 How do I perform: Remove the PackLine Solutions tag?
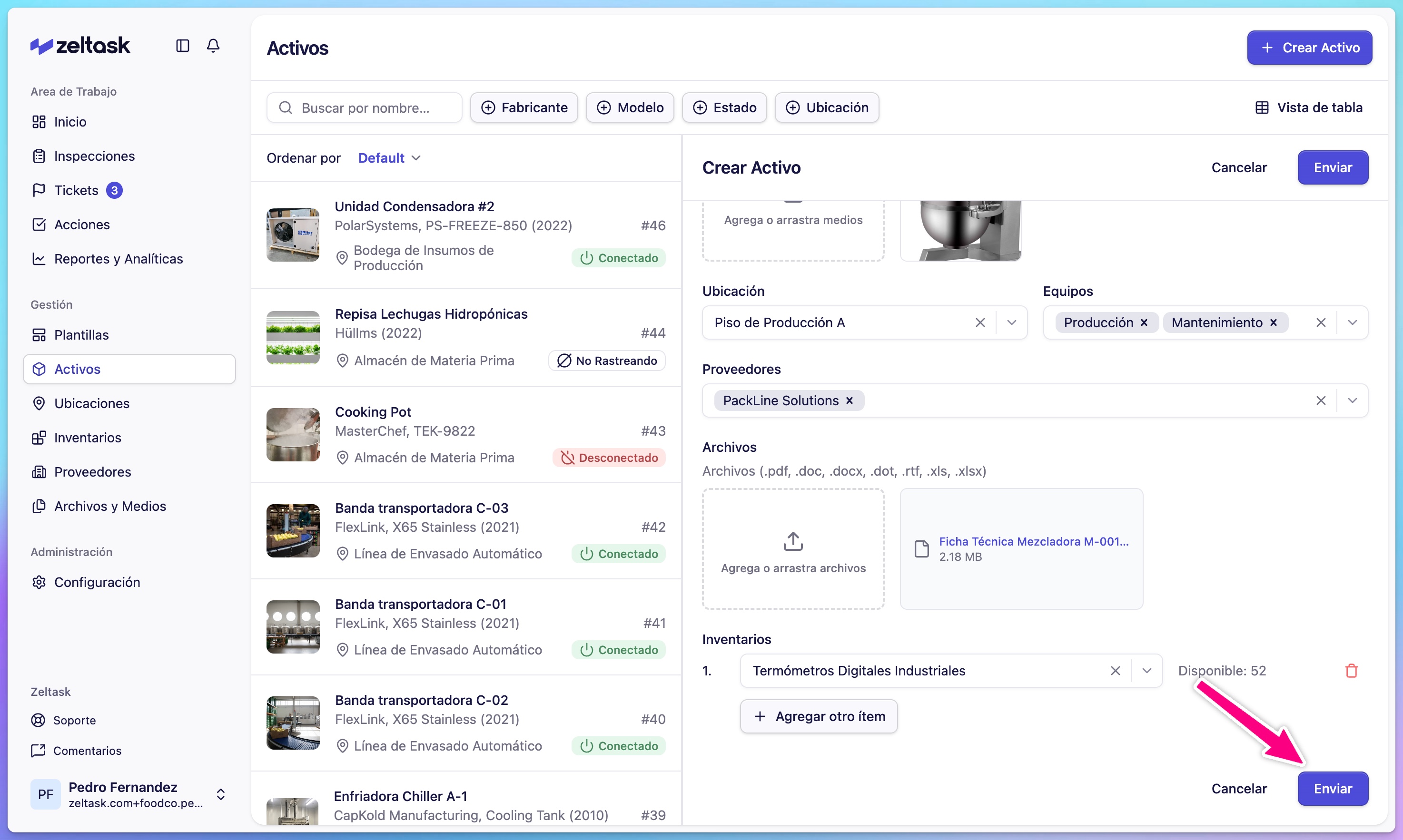click(x=850, y=401)
